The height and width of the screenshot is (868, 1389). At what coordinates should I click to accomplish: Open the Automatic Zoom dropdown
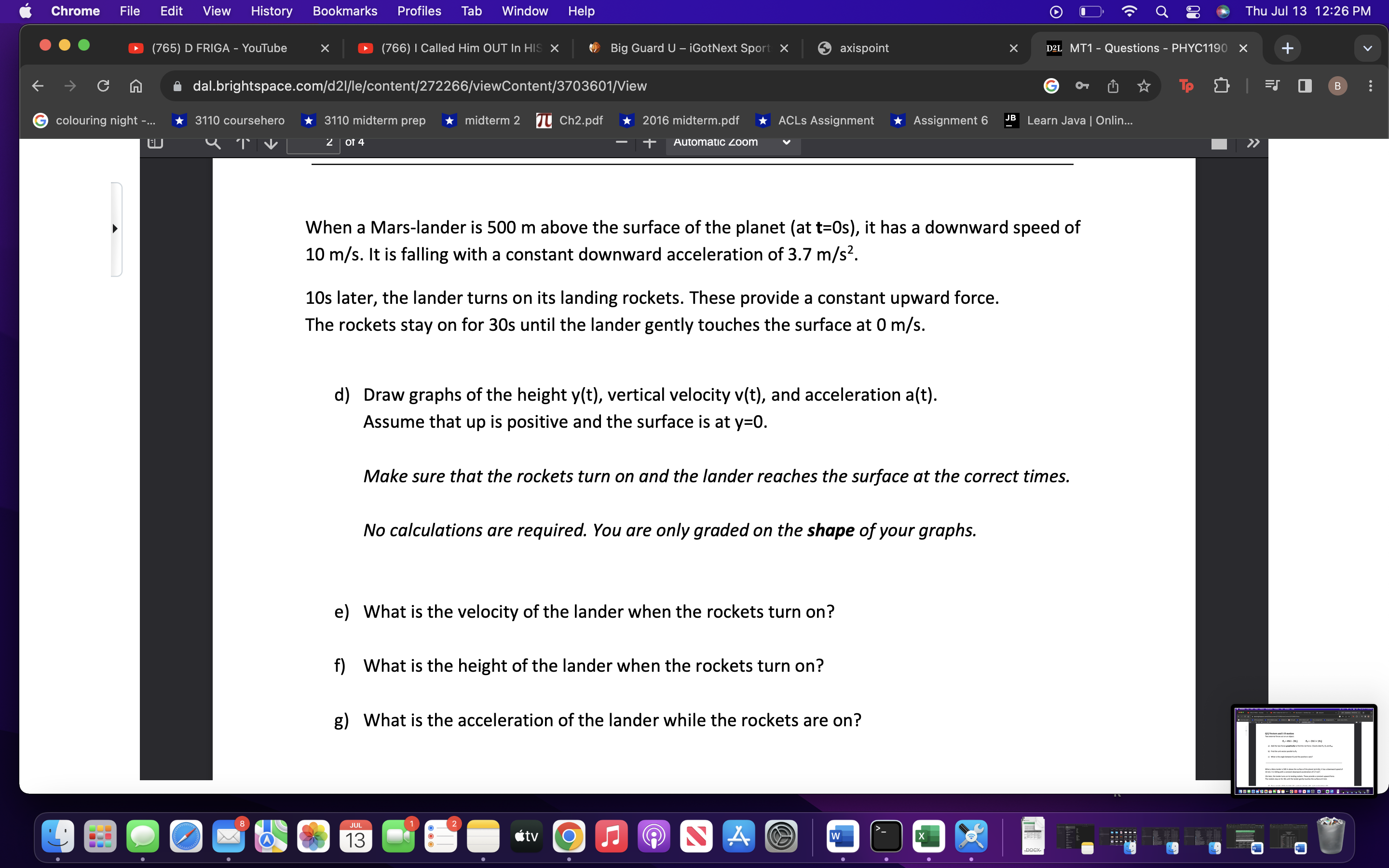coord(732,142)
